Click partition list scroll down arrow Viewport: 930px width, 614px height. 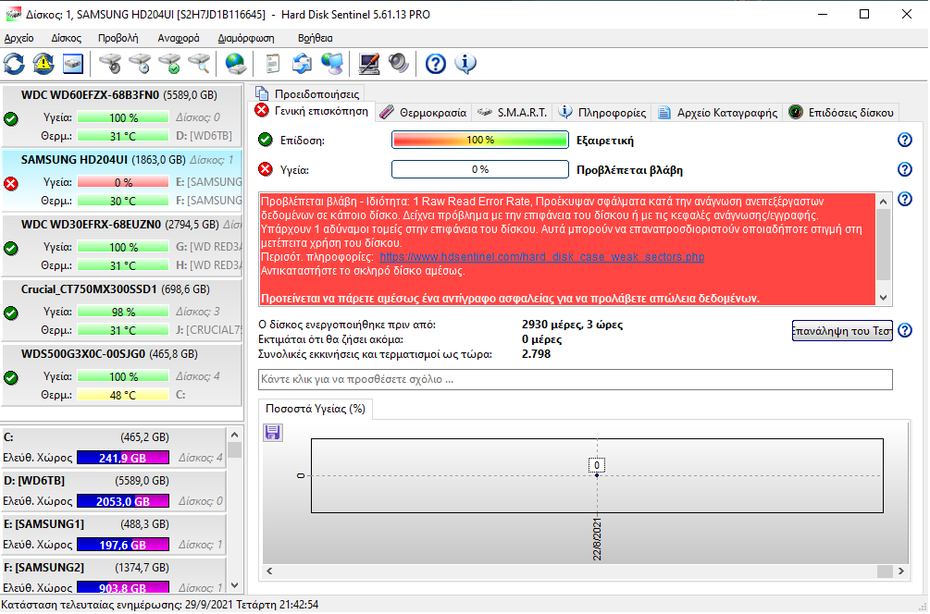(x=234, y=586)
